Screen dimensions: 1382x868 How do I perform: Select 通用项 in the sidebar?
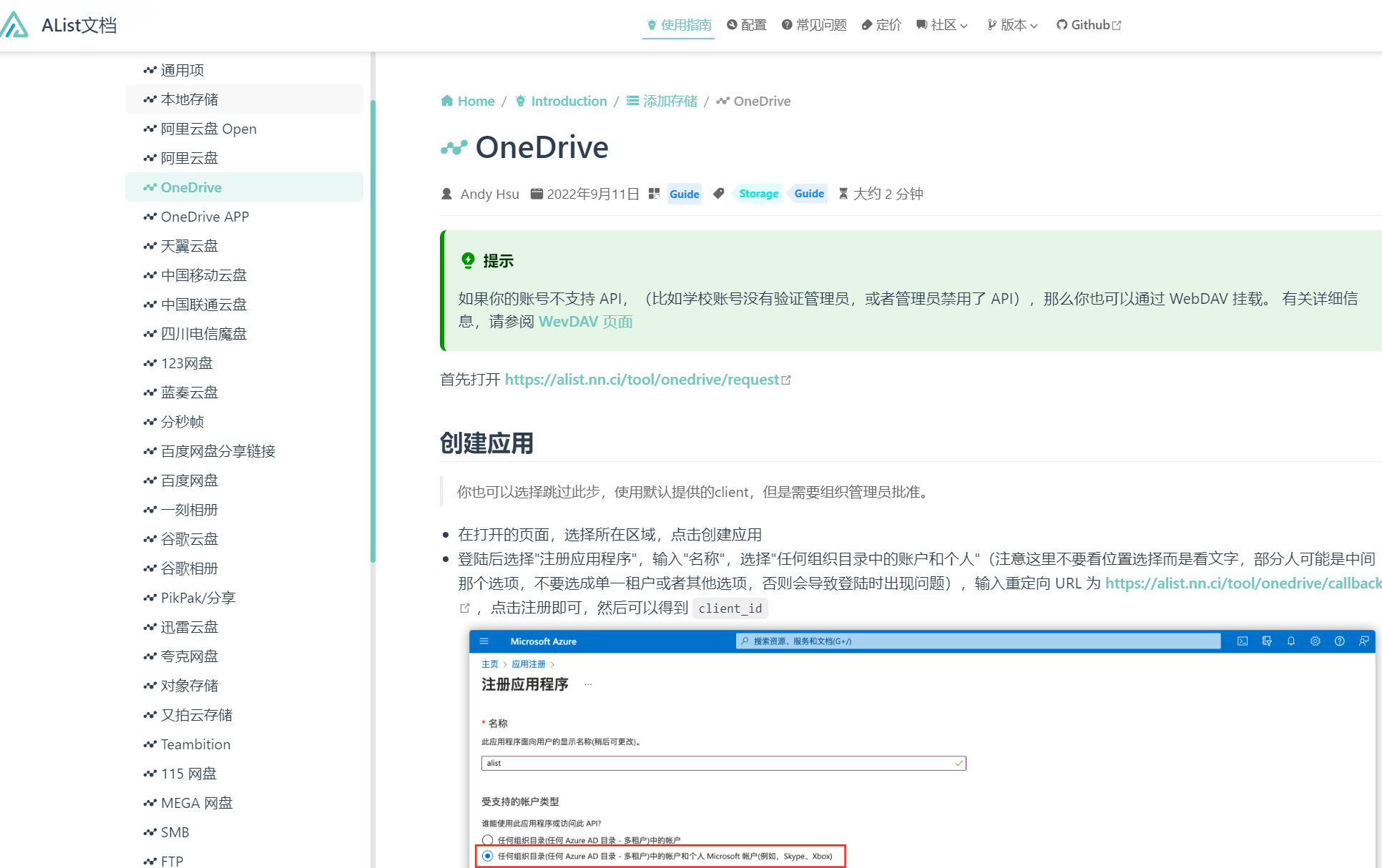pos(244,70)
